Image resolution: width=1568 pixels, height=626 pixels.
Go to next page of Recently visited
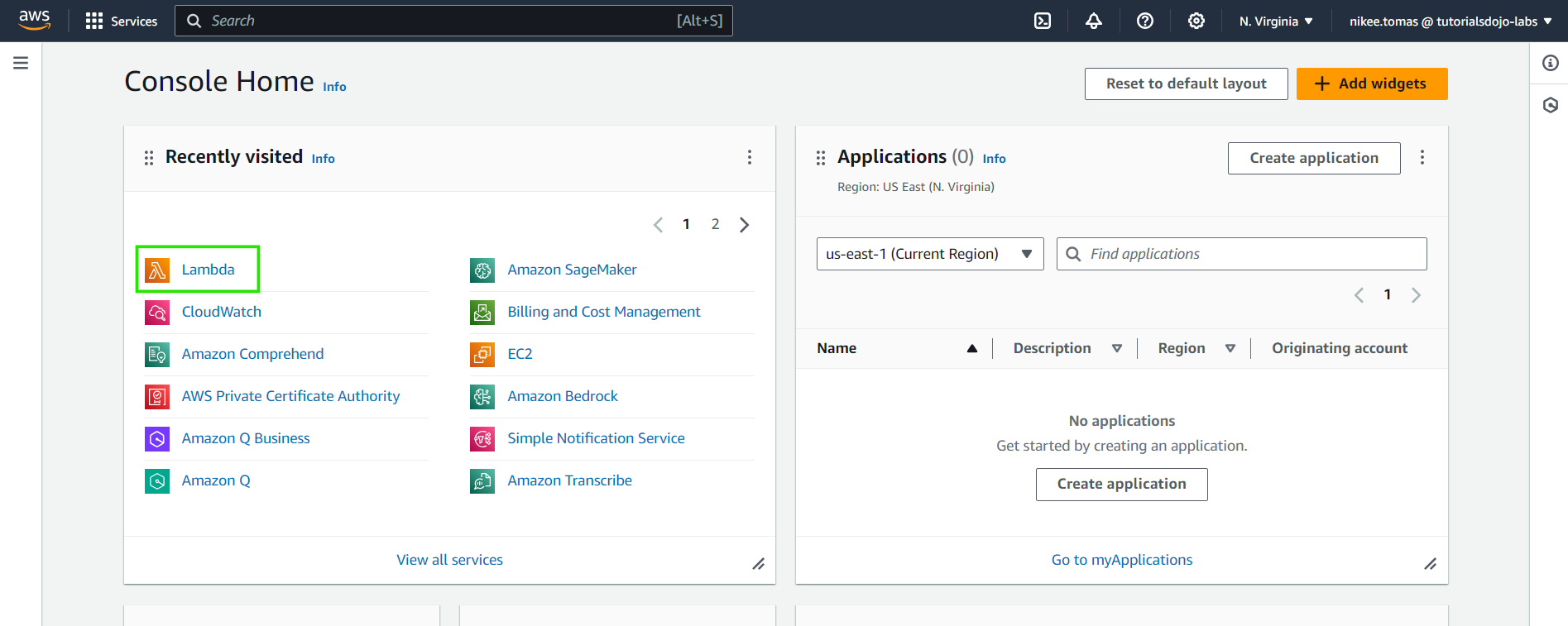[x=744, y=225]
